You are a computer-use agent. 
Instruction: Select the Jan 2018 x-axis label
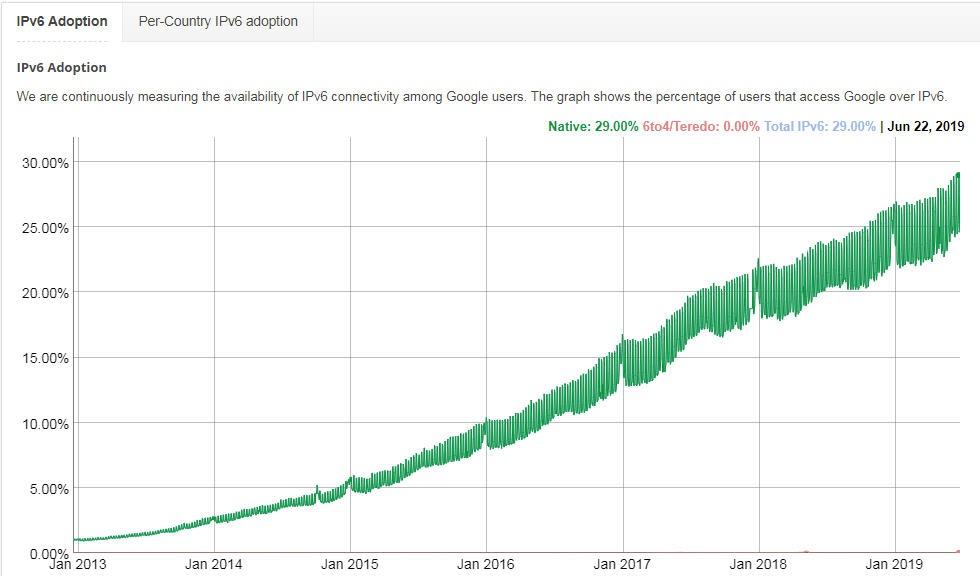[758, 565]
